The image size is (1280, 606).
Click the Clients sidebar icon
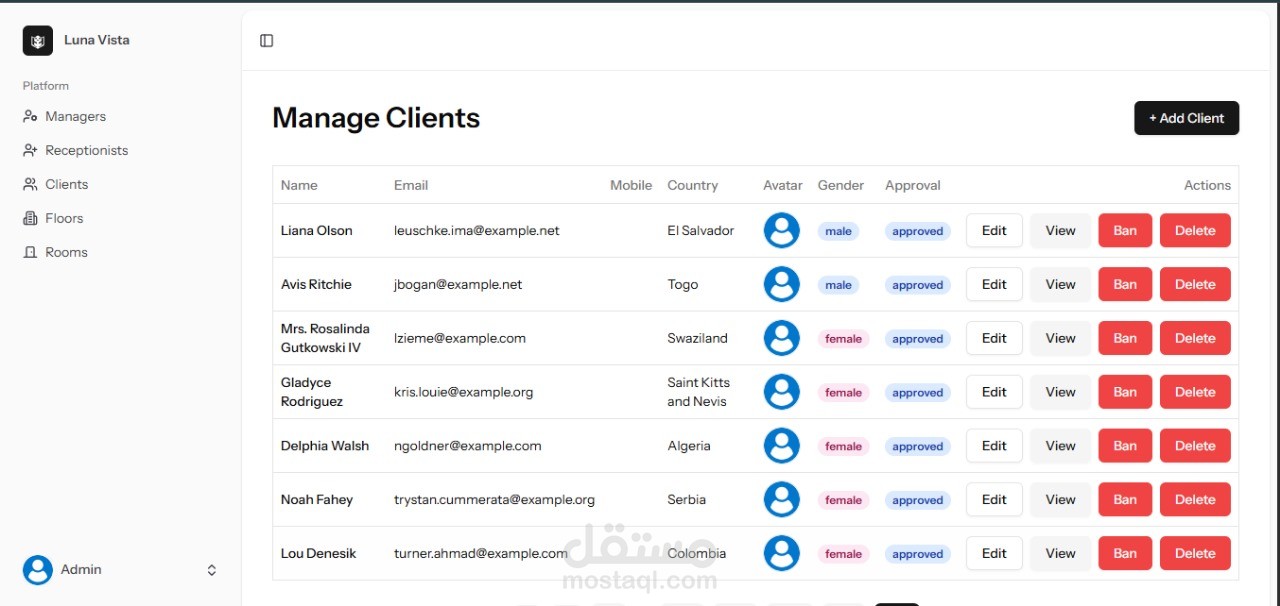[x=30, y=185]
